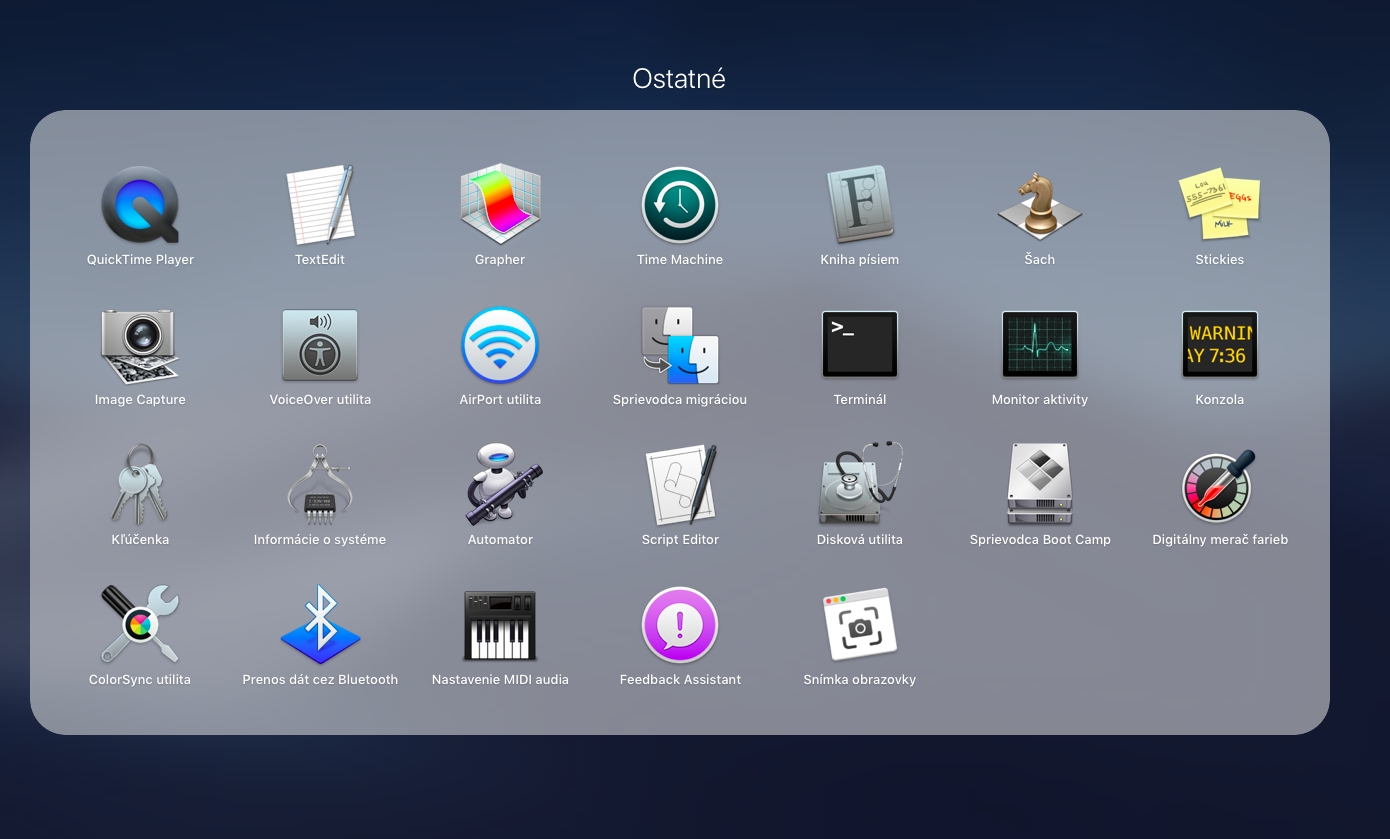Open Monitor aktivity
Screen dimensions: 1390x839
[x=1040, y=345]
